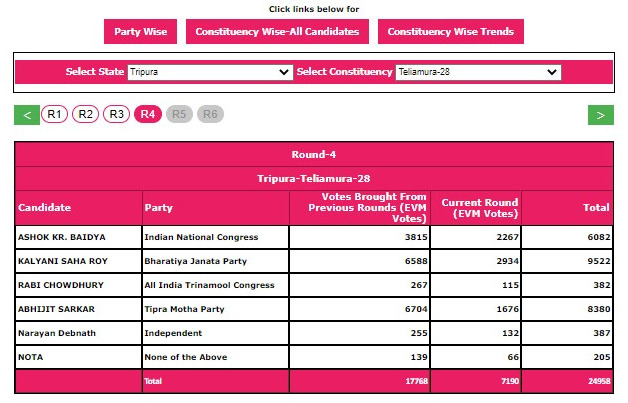This screenshot has height=403, width=628.
Task: Switch to round R3
Action: pyautogui.click(x=117, y=115)
